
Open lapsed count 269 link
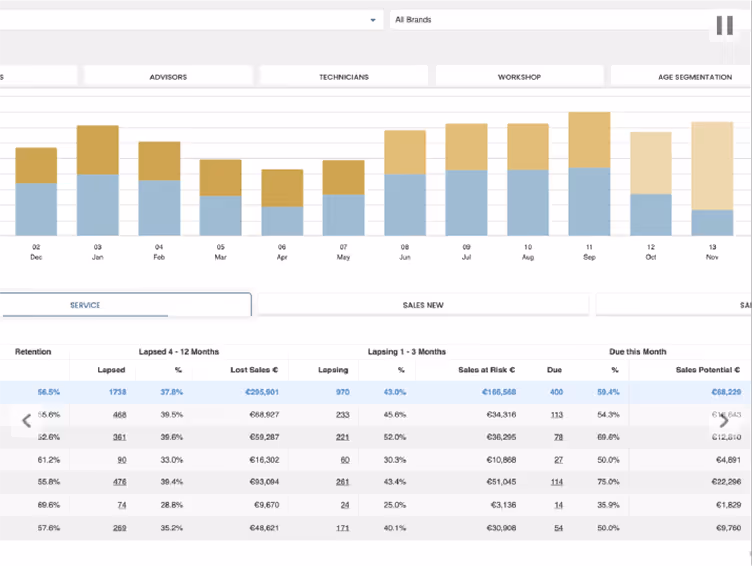(x=119, y=528)
